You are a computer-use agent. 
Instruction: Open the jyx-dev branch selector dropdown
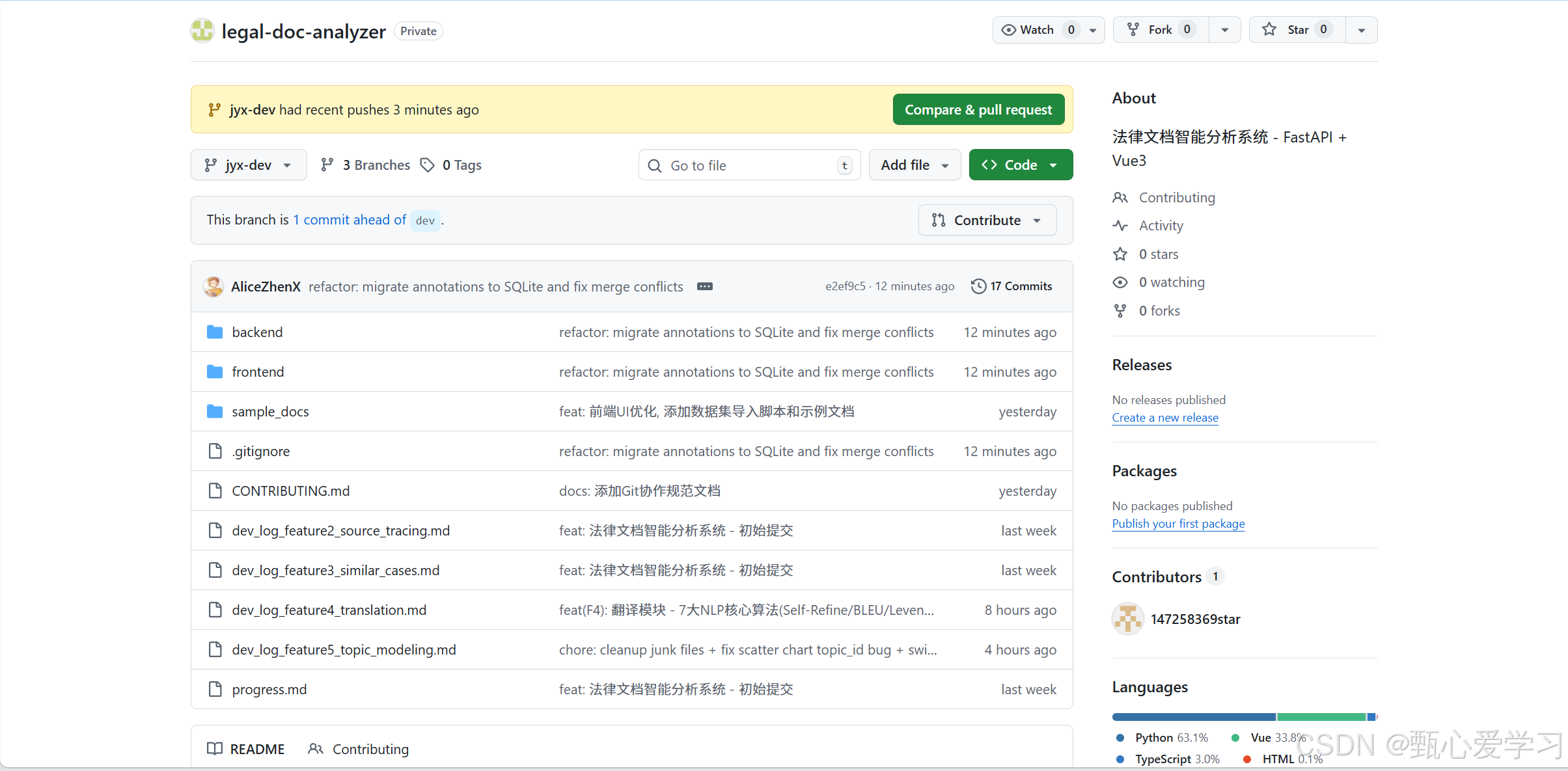(x=248, y=165)
